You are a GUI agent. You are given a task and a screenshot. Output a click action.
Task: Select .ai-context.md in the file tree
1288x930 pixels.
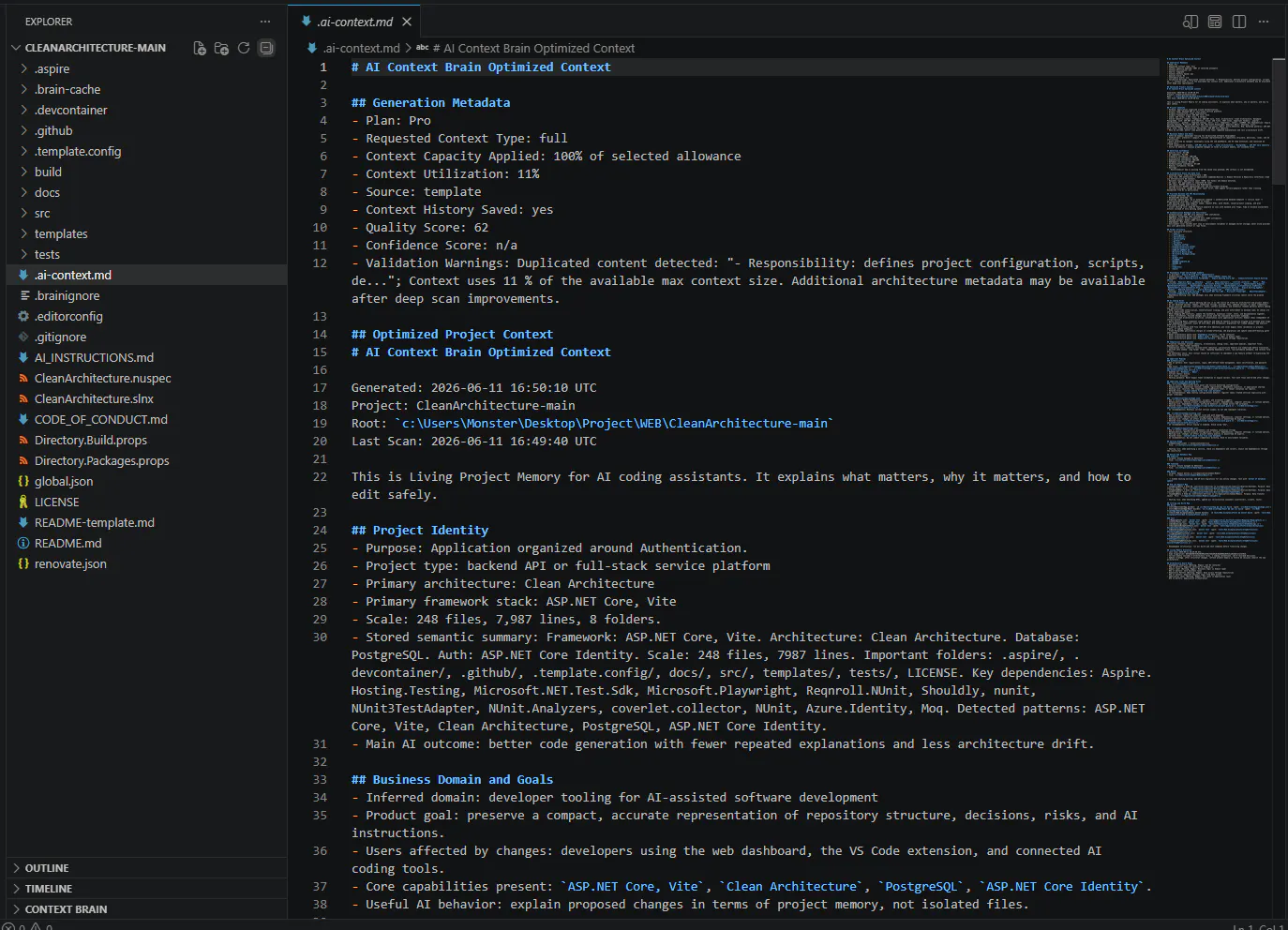pos(146,275)
